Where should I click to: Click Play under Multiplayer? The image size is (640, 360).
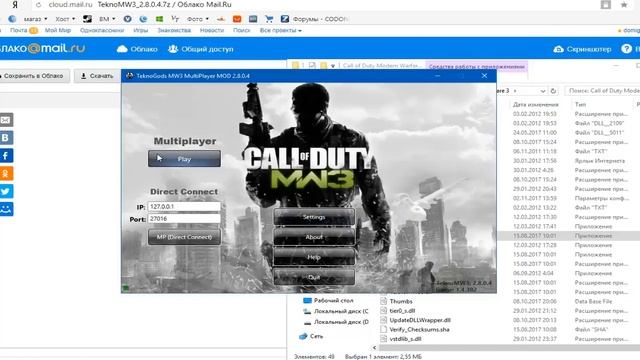[x=184, y=159]
